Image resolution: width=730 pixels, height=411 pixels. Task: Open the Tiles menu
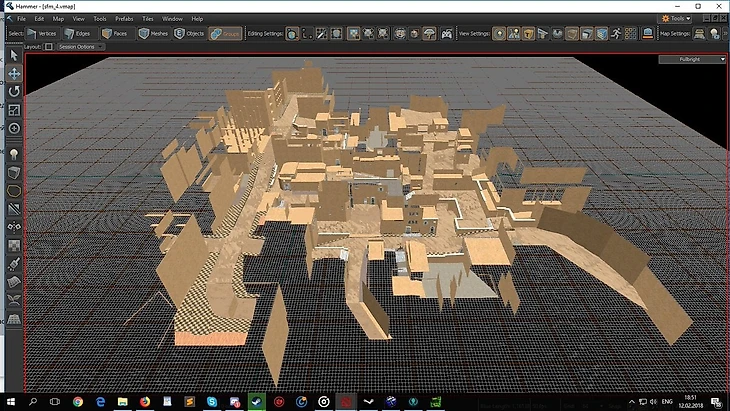(x=148, y=18)
